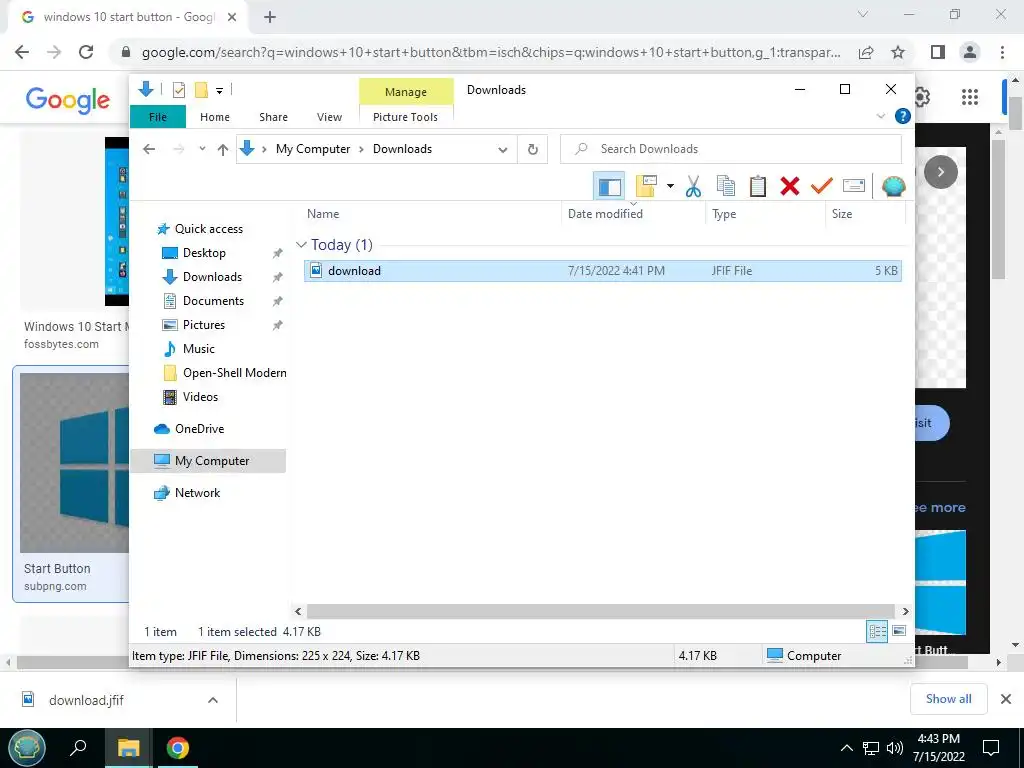This screenshot has width=1024, height=768.
Task: Click the Properties checkmark icon in title bar
Action: point(178,90)
